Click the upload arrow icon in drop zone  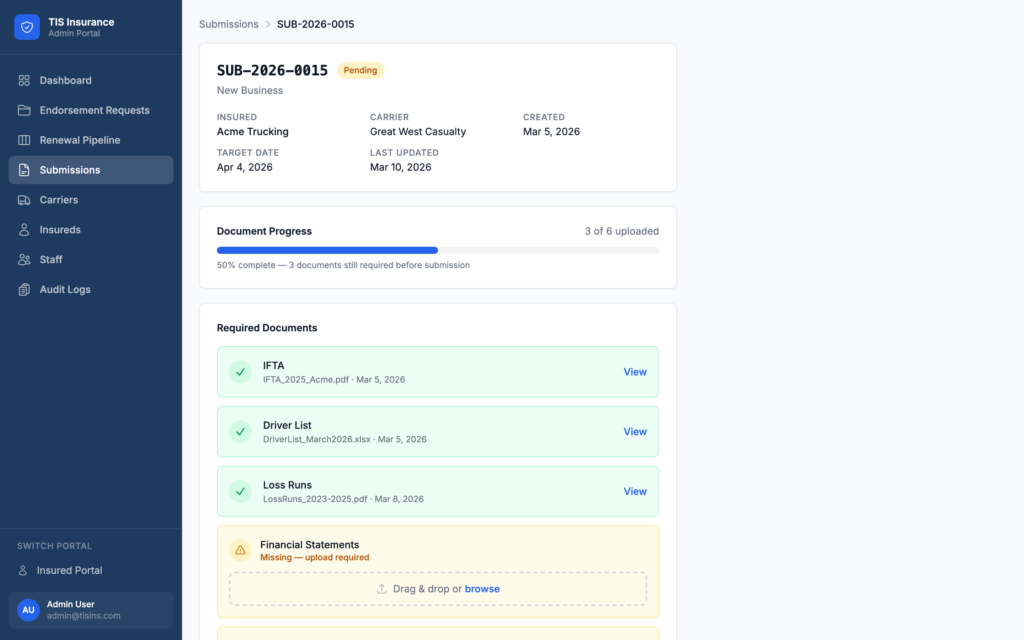click(x=382, y=588)
